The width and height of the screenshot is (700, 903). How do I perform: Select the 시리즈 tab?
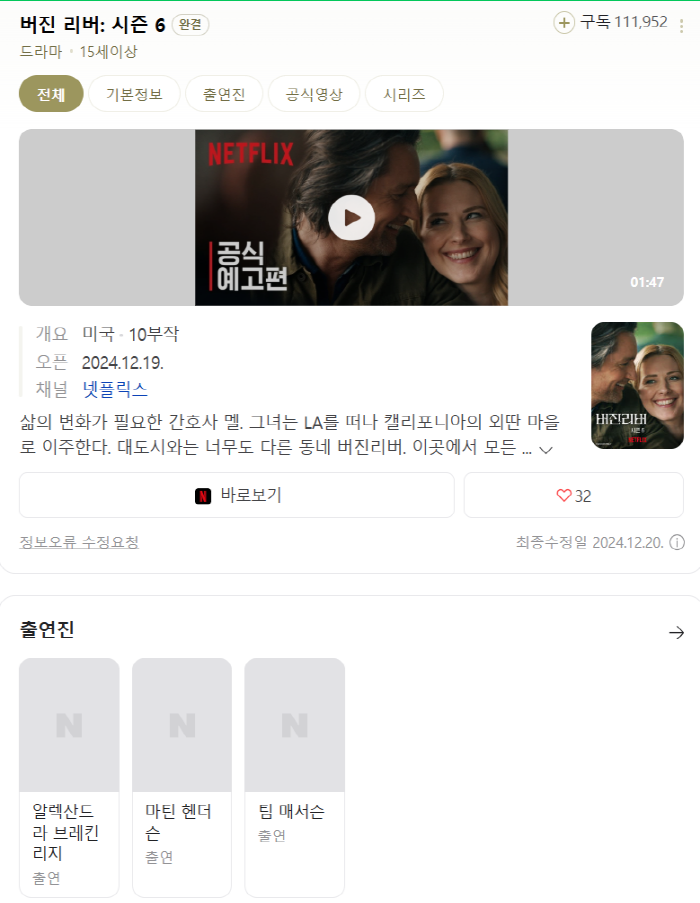(x=404, y=95)
